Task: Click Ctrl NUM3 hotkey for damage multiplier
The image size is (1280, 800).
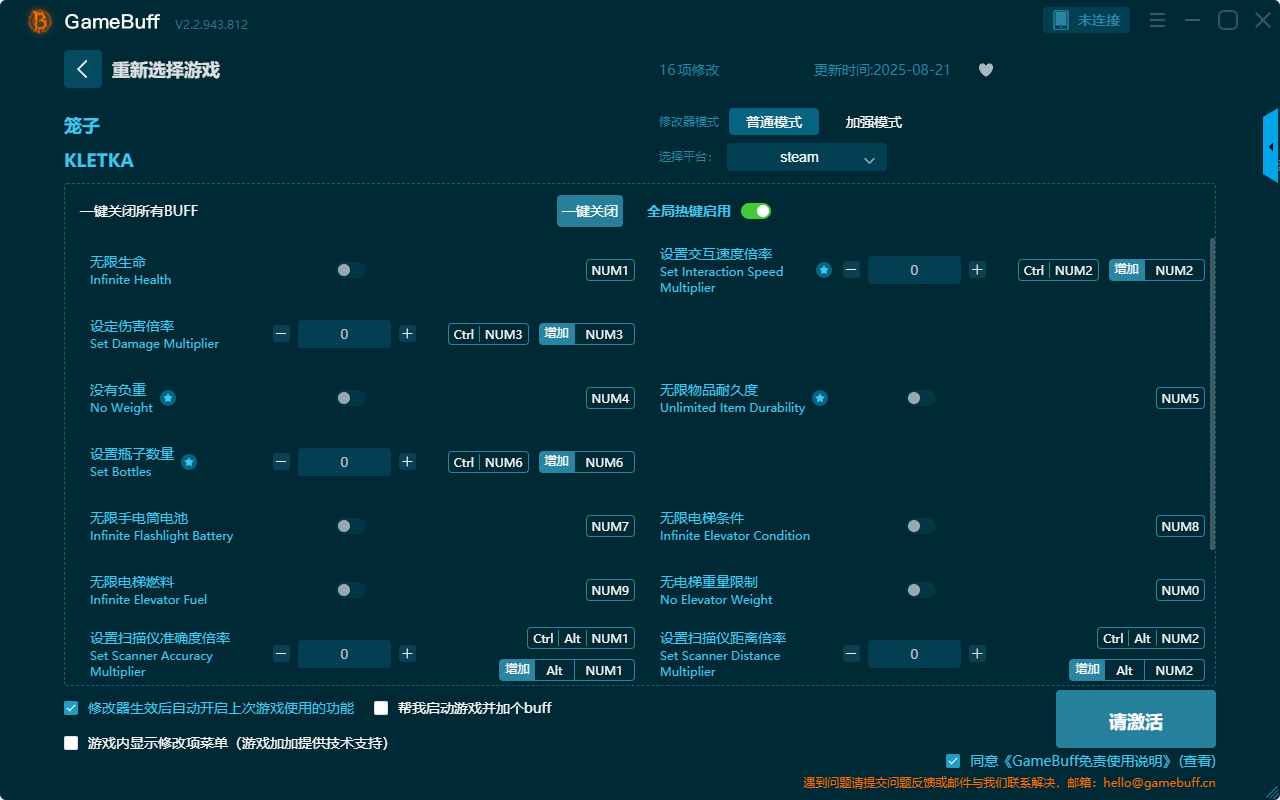Action: click(x=488, y=334)
